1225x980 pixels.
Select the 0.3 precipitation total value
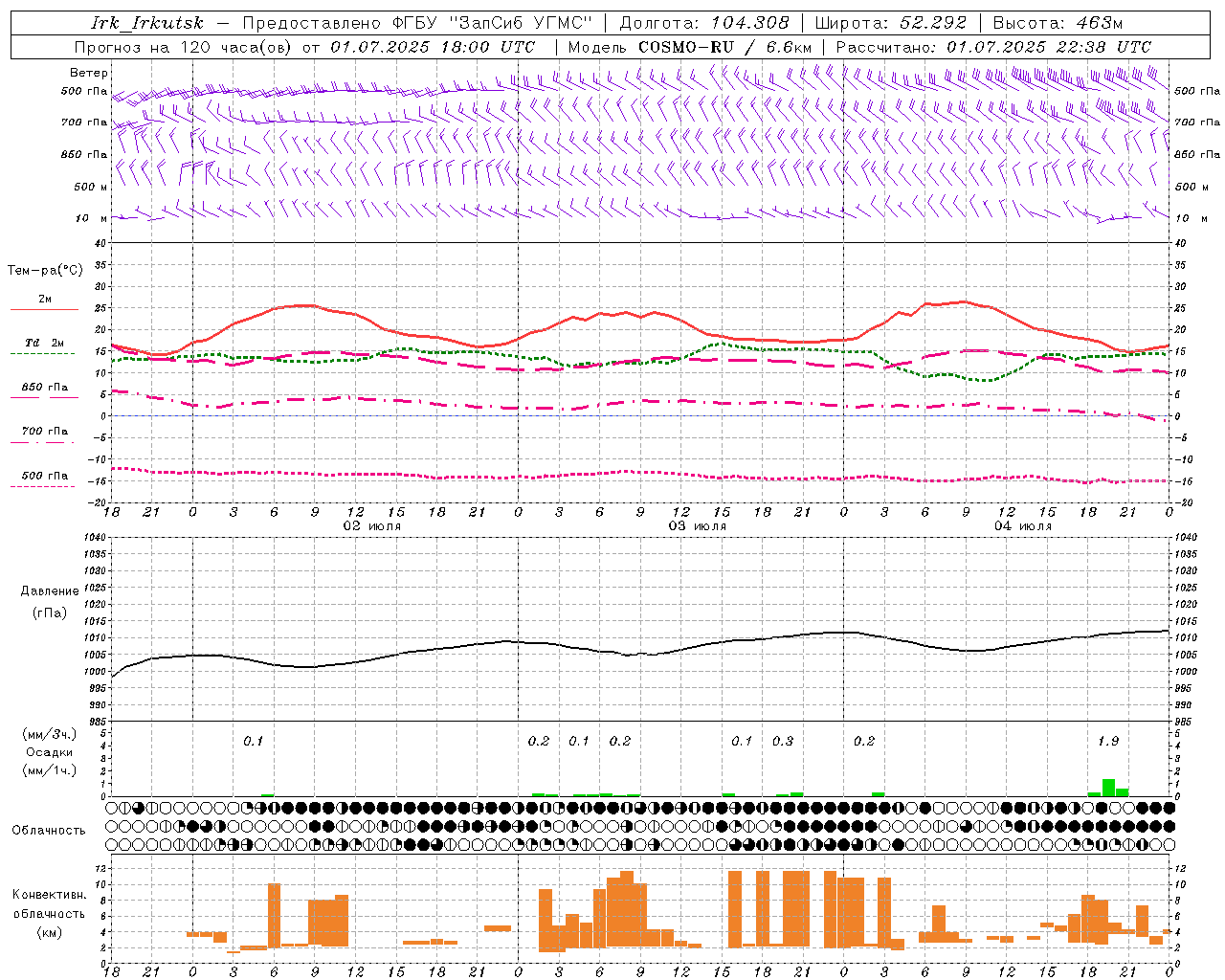point(783,741)
